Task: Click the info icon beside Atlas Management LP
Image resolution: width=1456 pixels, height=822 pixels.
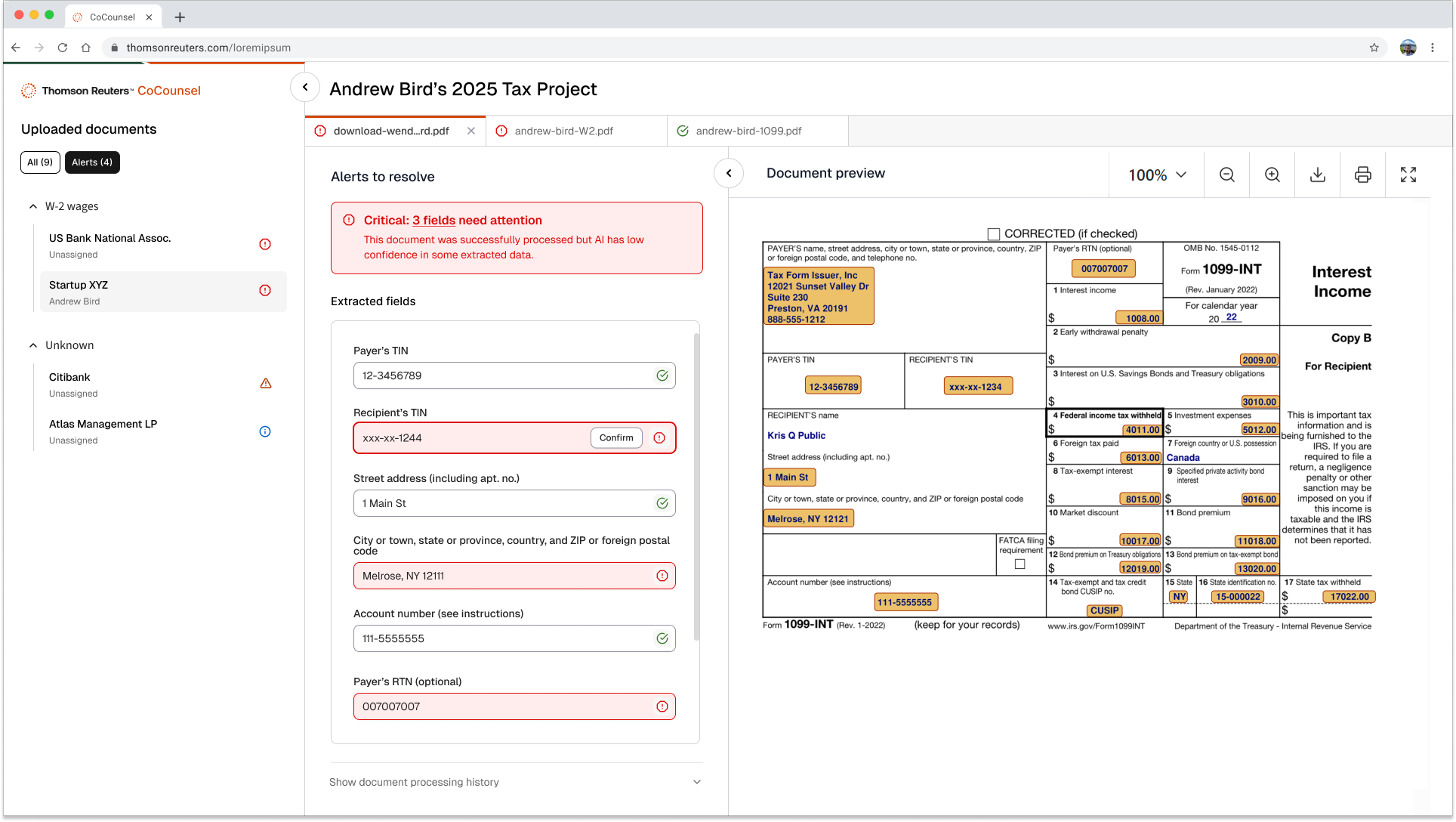Action: click(x=264, y=431)
